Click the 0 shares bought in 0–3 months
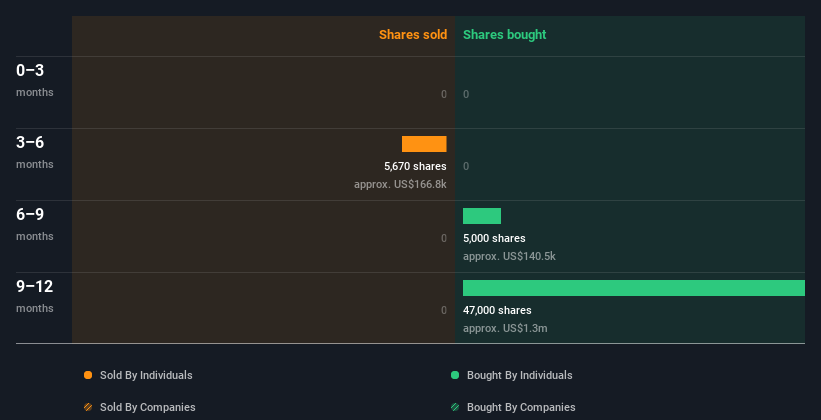 click(x=466, y=94)
